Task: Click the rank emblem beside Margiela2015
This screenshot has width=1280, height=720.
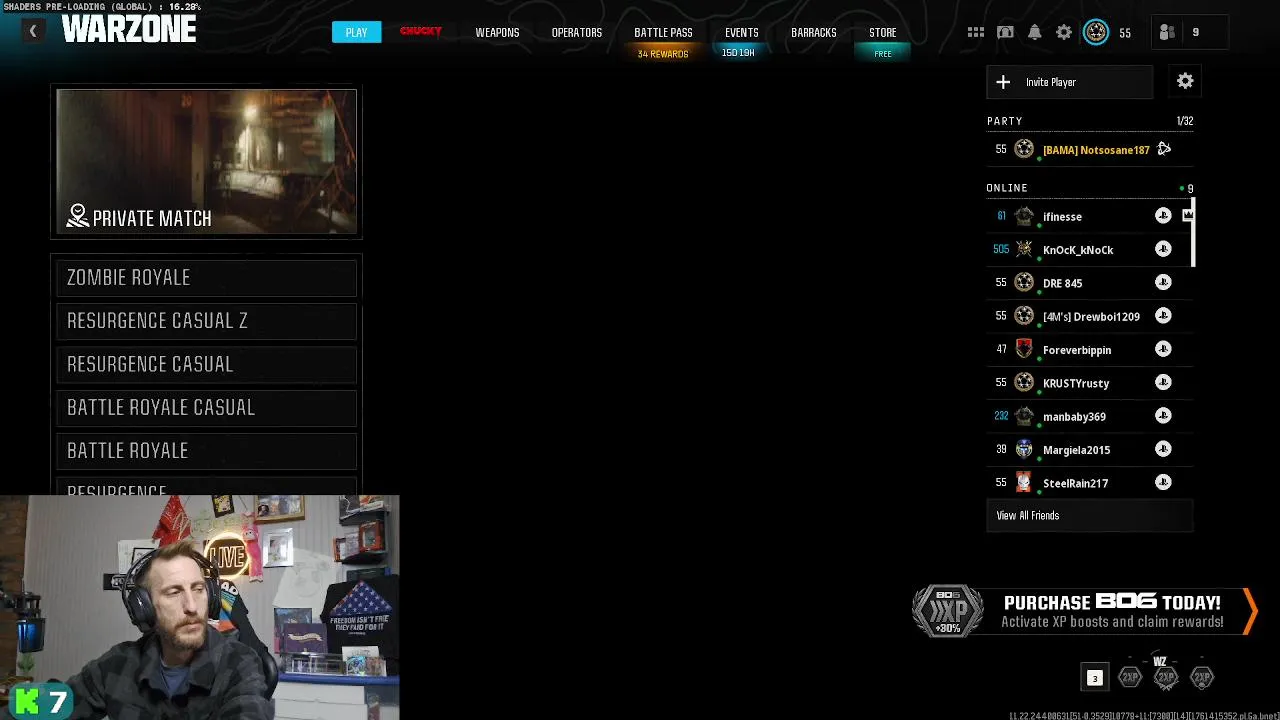Action: (1024, 449)
